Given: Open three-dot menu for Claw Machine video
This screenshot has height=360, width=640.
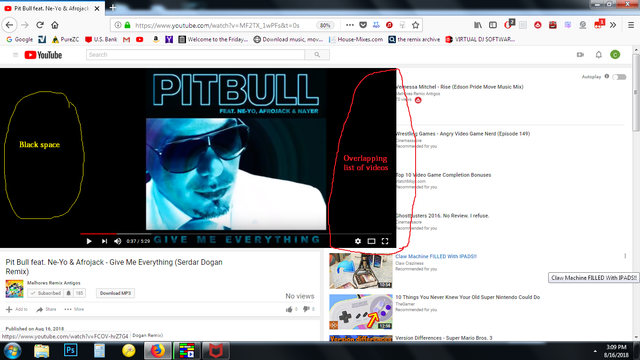Looking at the screenshot, I should 625,256.
